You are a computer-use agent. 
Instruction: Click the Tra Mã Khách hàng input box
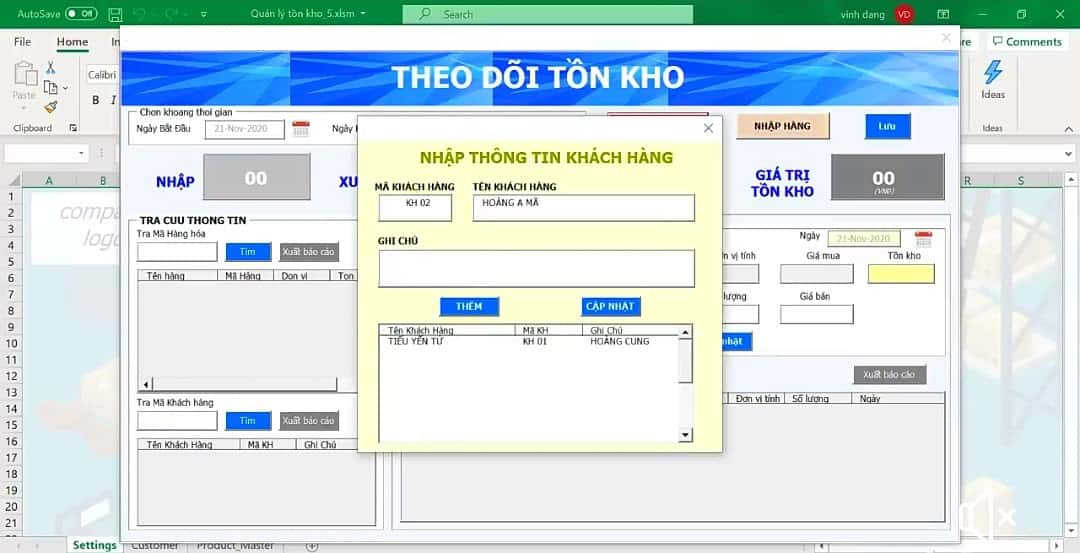(177, 421)
